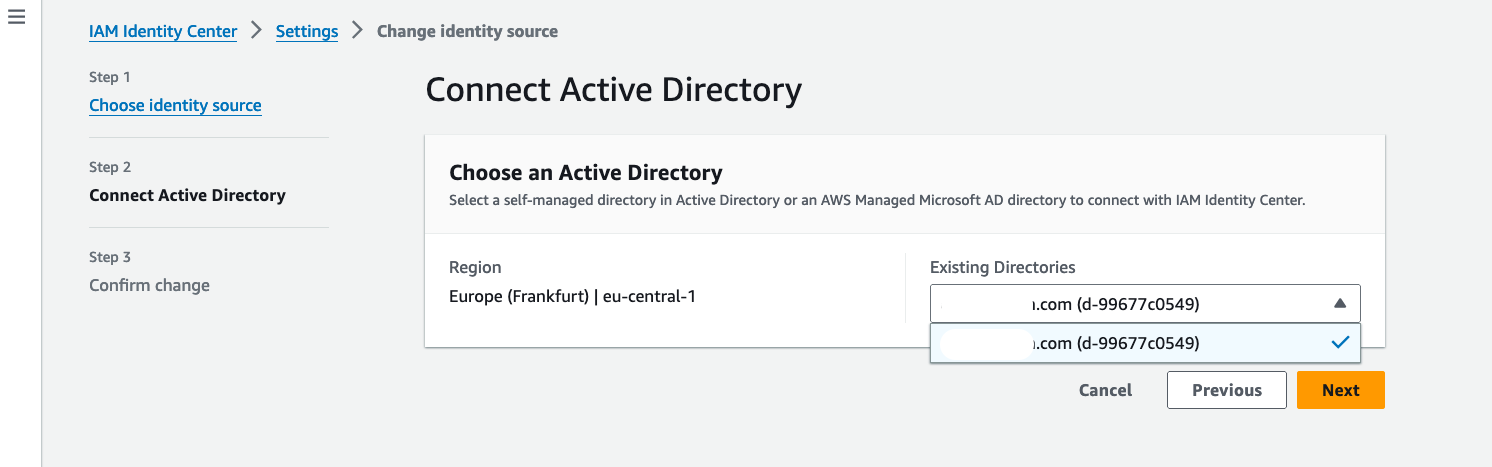This screenshot has height=467, width=1492.
Task: Click the chevron after Settings breadcrumb
Action: 357,31
